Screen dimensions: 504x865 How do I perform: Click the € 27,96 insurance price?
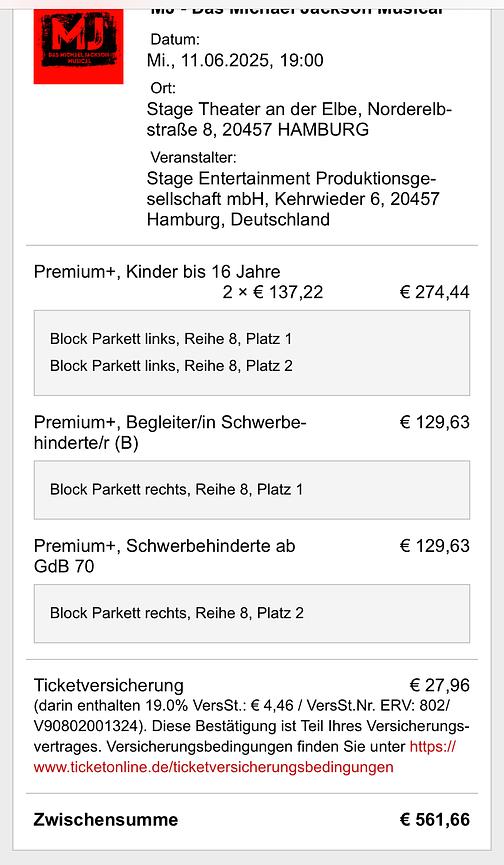439,685
